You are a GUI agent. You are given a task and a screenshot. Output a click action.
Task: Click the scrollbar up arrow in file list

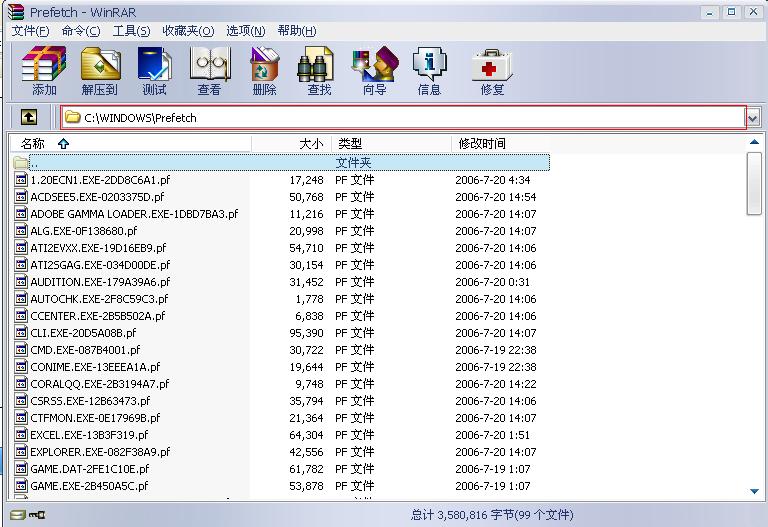tap(754, 143)
